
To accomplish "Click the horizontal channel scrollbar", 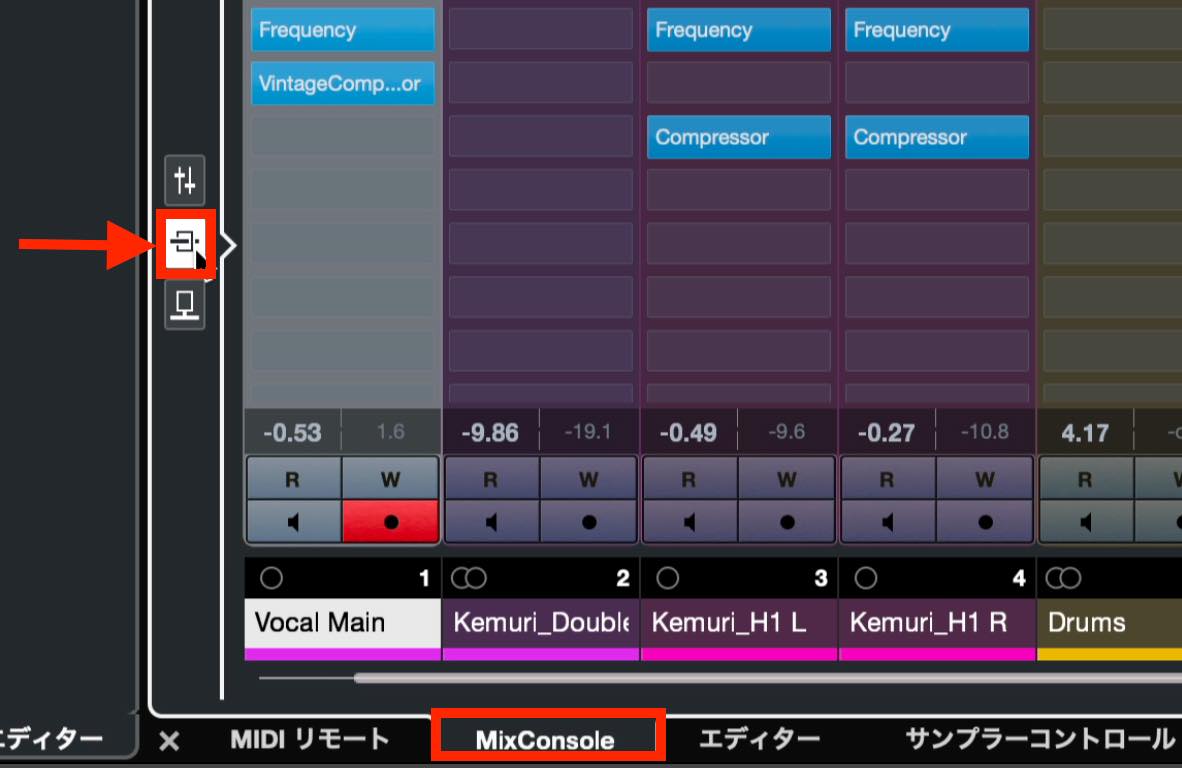I will tap(768, 678).
